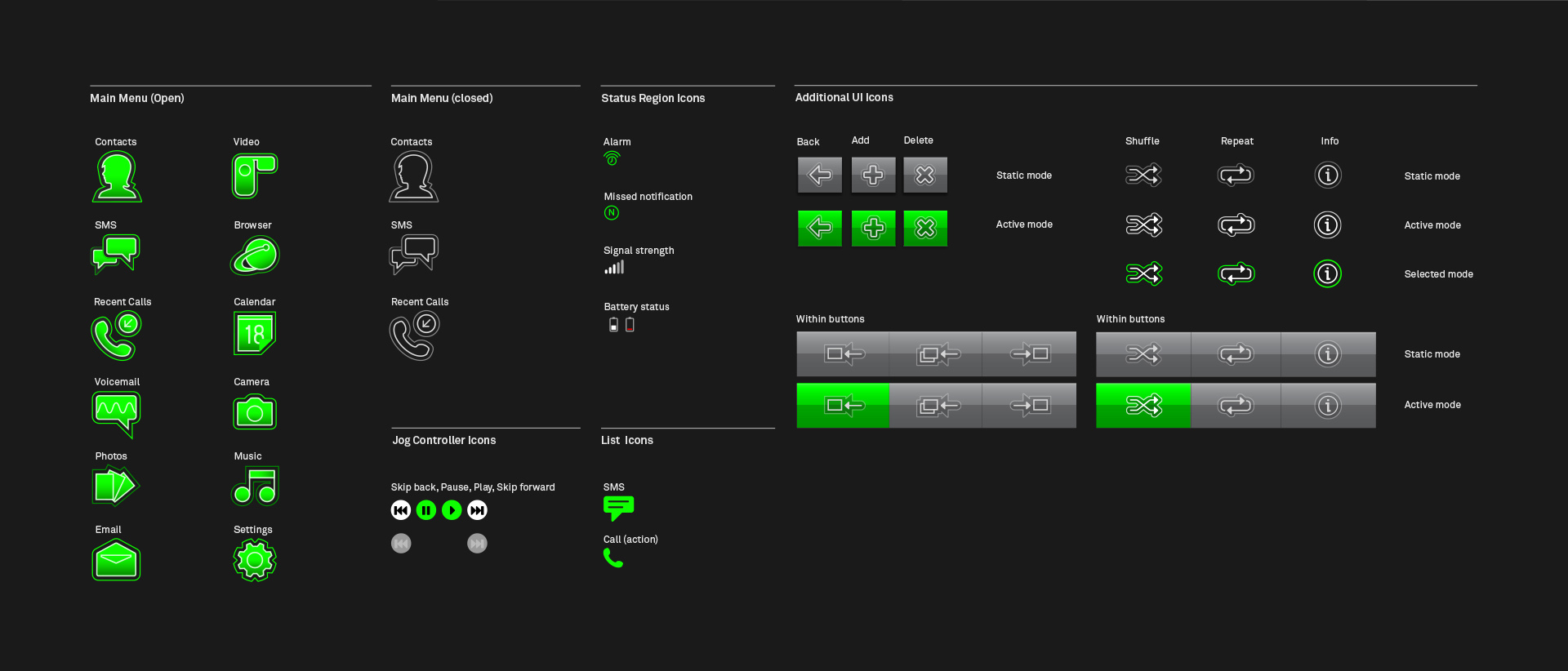Click the green active segment in left button bar
This screenshot has height=671, width=1568.
tap(843, 405)
